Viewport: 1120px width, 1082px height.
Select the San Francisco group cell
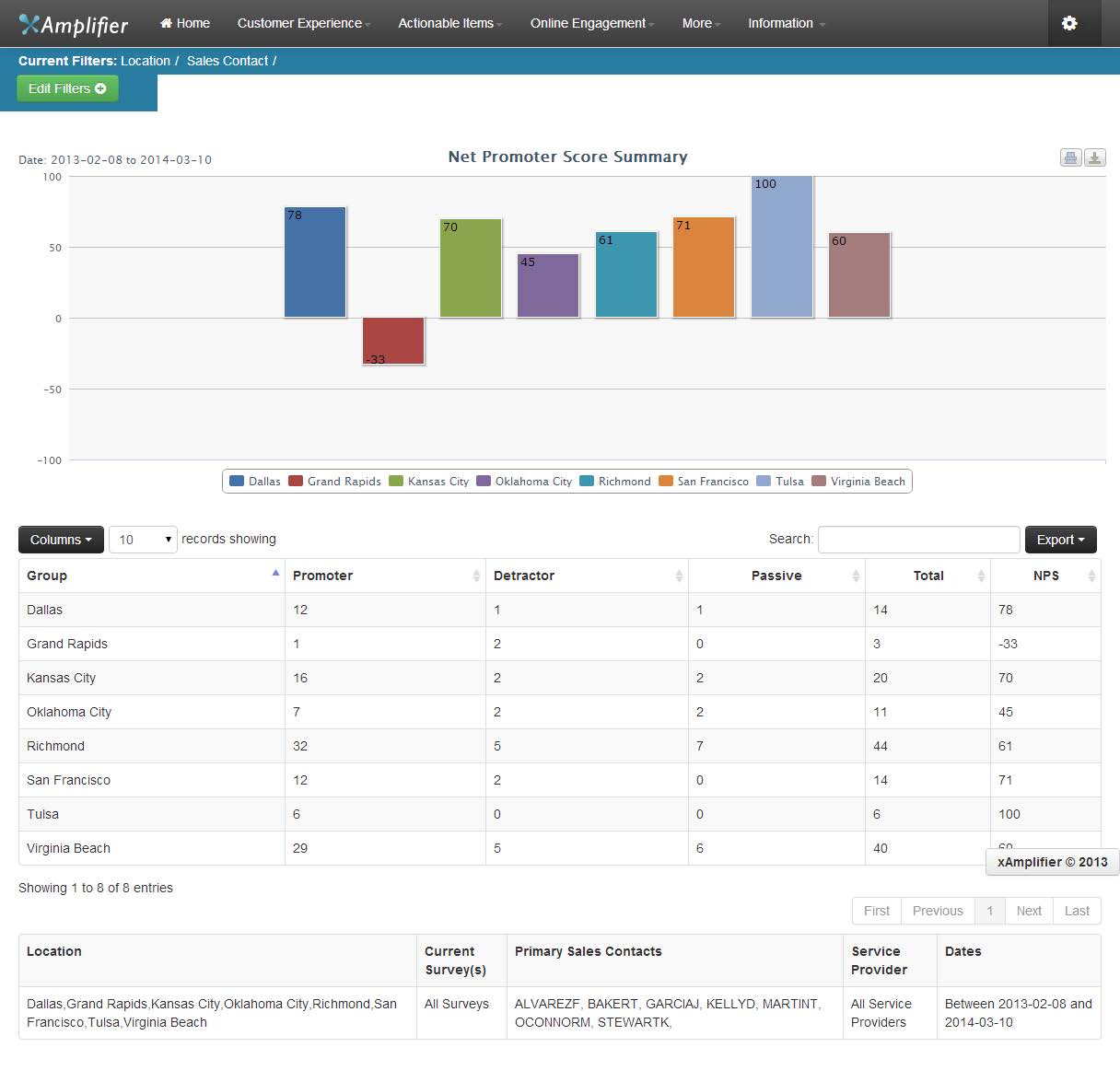click(152, 780)
